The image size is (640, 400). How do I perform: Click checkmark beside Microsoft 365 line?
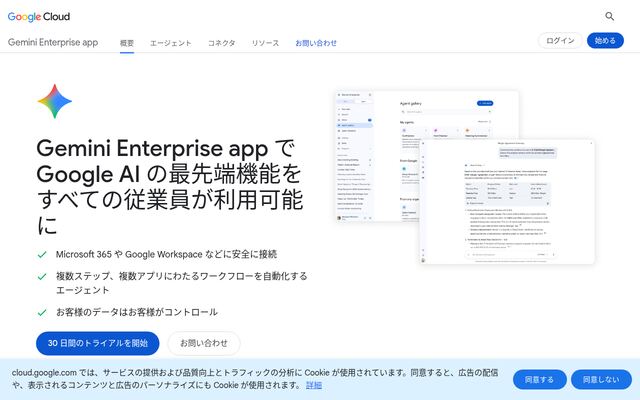[42, 255]
